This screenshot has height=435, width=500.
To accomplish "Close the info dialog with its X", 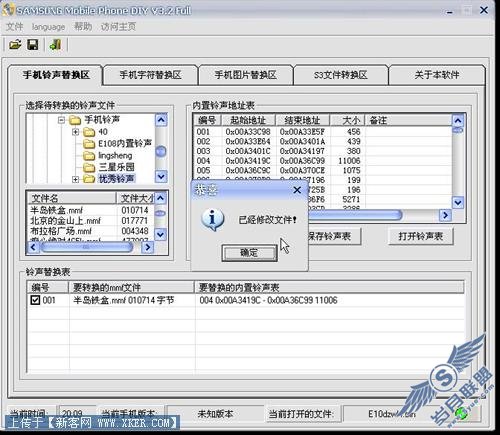I will point(297,190).
